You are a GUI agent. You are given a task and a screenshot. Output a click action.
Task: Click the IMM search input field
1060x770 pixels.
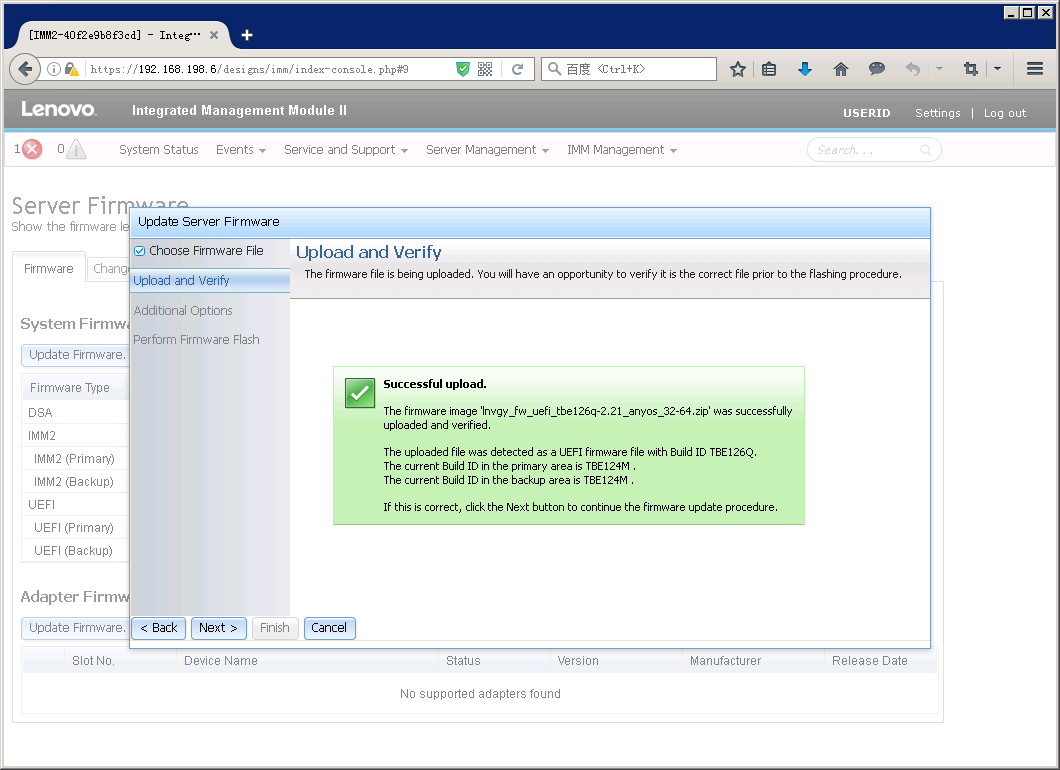tap(865, 150)
